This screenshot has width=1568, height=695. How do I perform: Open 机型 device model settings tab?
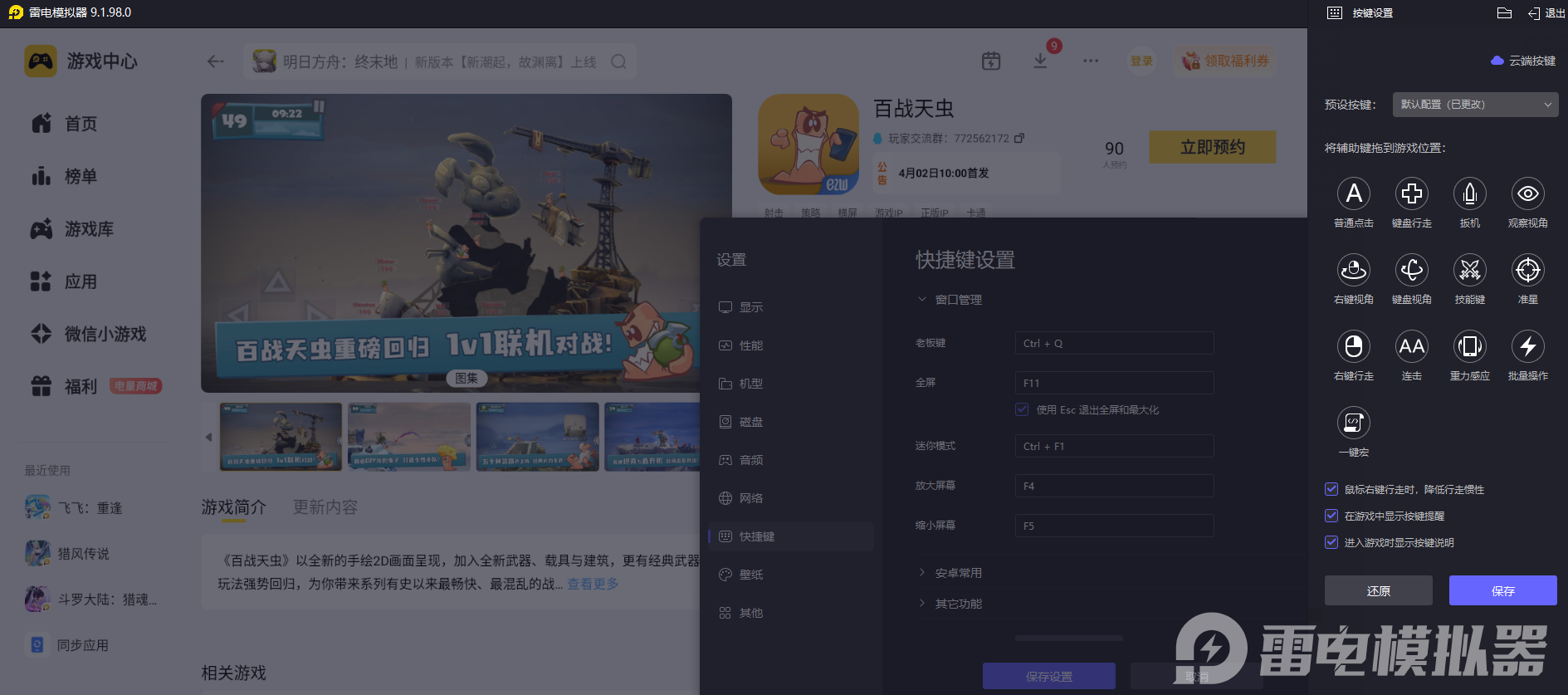click(x=790, y=384)
